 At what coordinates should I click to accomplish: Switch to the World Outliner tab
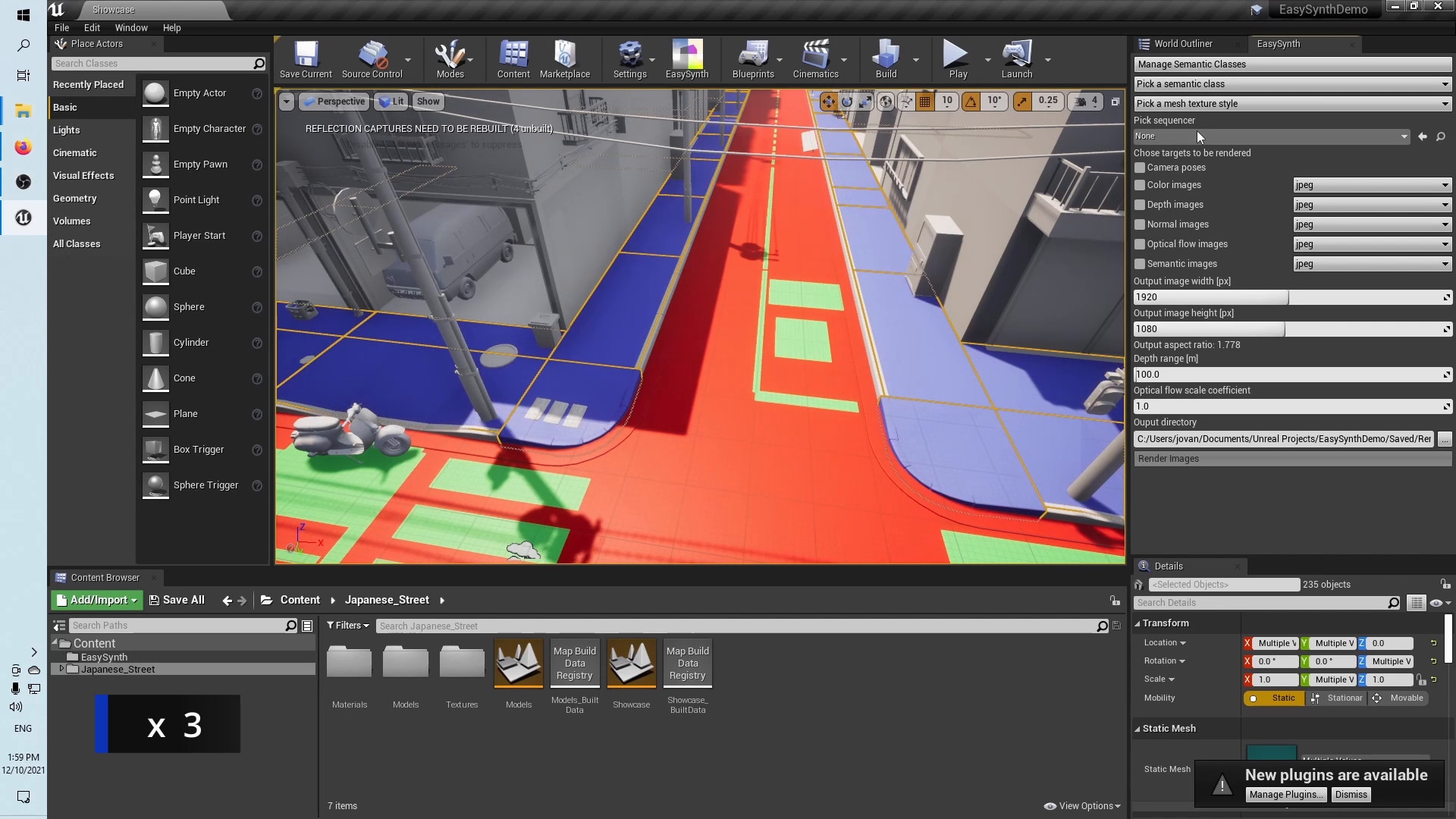(x=1183, y=44)
